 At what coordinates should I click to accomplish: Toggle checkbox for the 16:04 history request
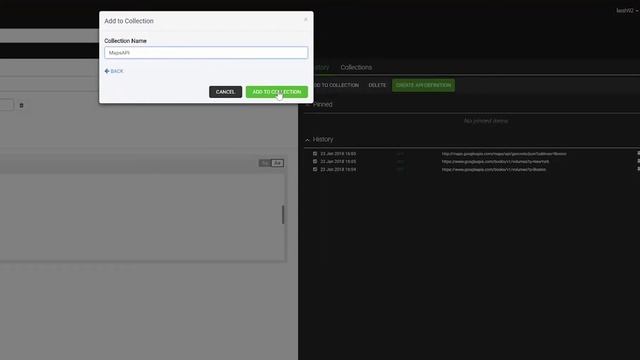[315, 169]
